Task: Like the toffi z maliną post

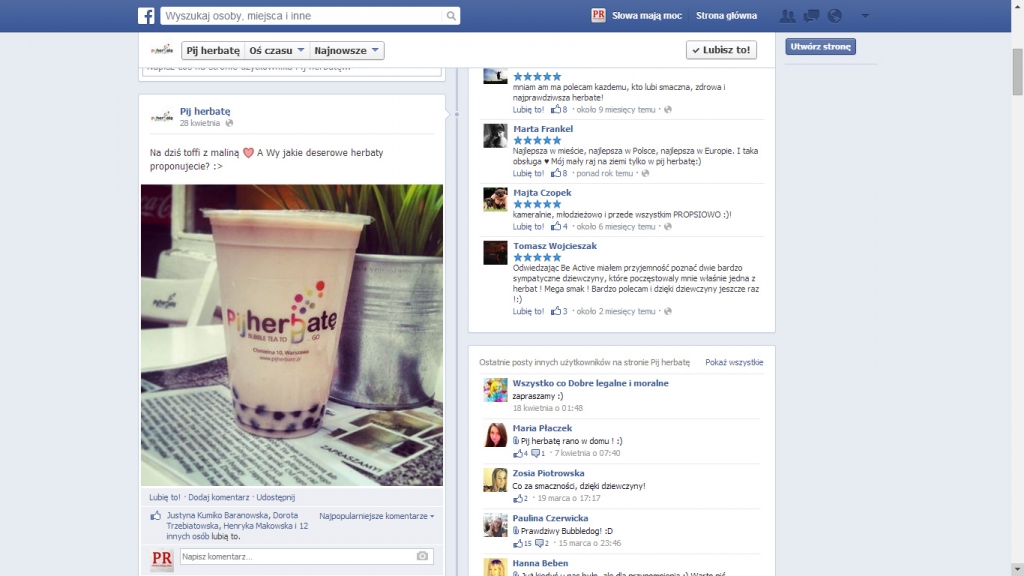Action: tap(164, 497)
